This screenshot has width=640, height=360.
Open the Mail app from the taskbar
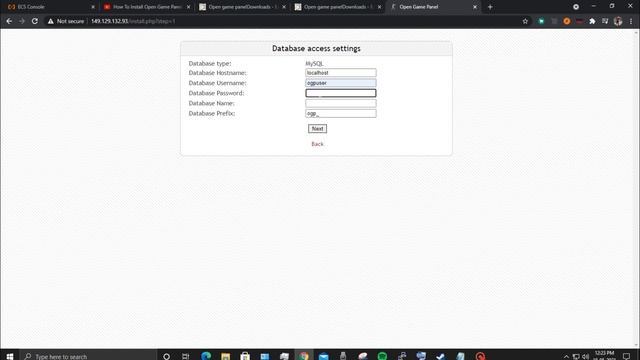[x=323, y=356]
